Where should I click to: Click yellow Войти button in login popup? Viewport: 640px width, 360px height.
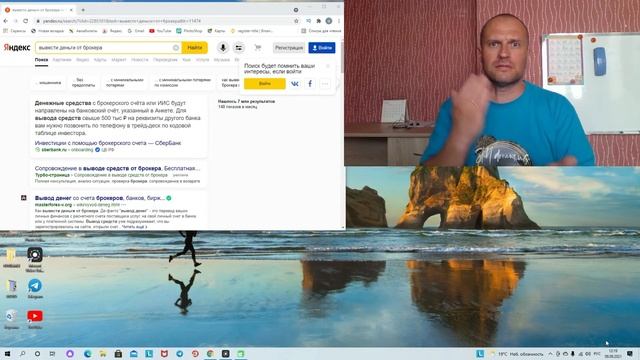(264, 84)
